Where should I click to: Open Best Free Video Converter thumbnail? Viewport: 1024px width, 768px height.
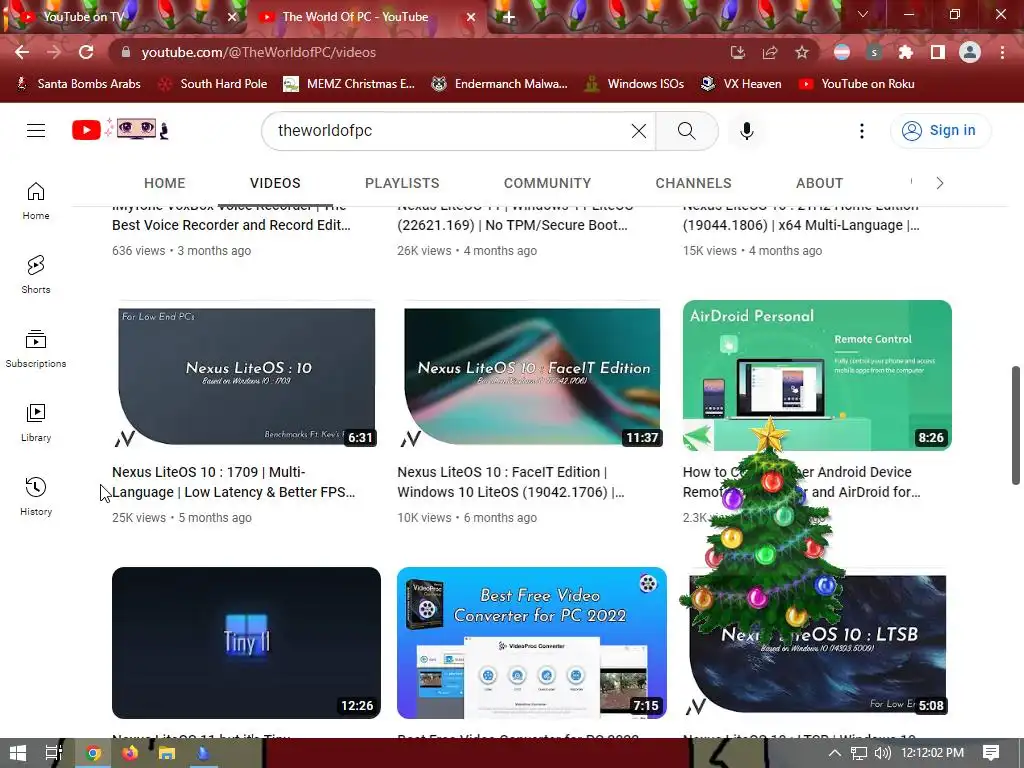pyautogui.click(x=532, y=643)
